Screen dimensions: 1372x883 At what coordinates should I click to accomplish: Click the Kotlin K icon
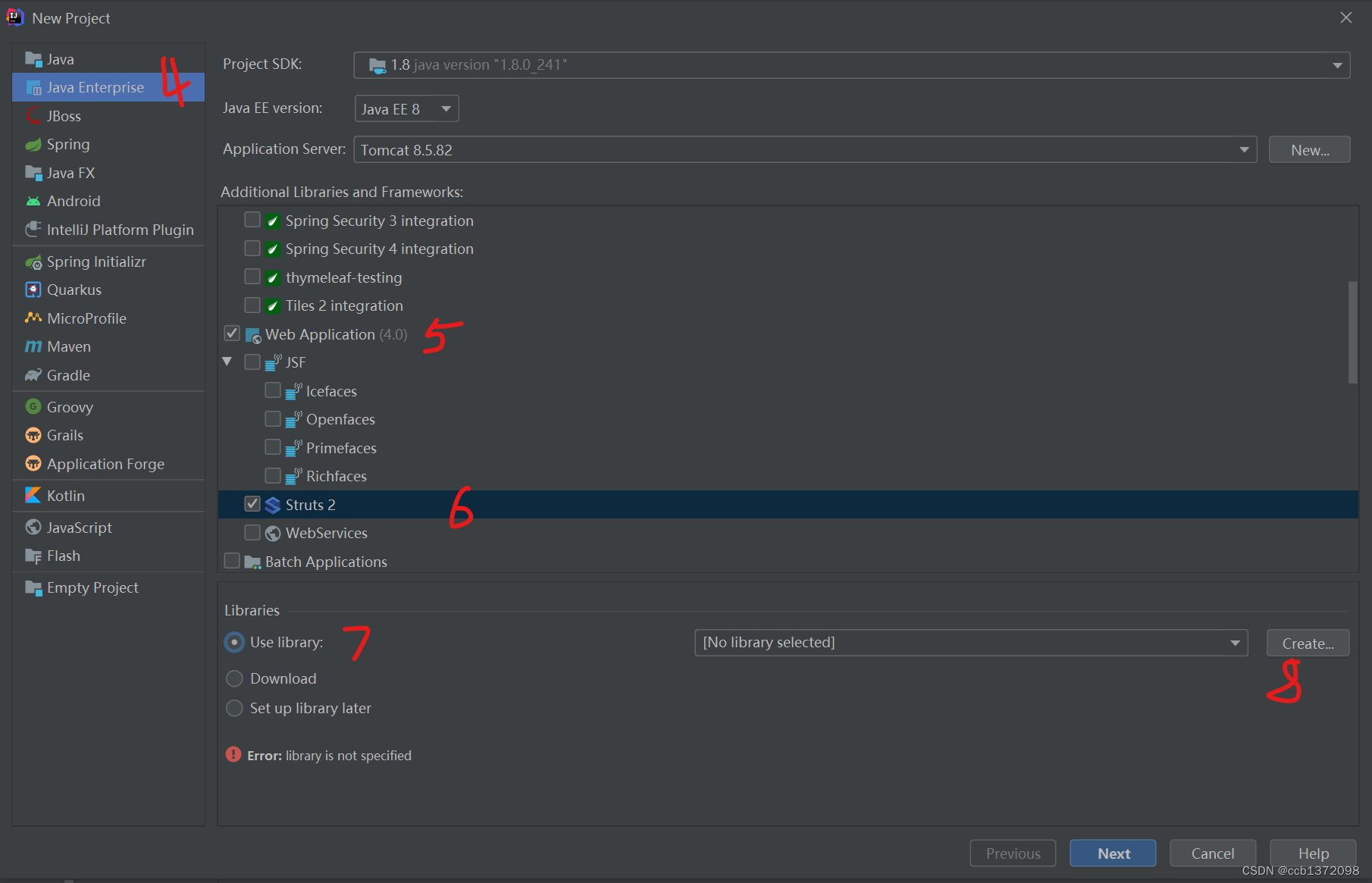point(33,496)
